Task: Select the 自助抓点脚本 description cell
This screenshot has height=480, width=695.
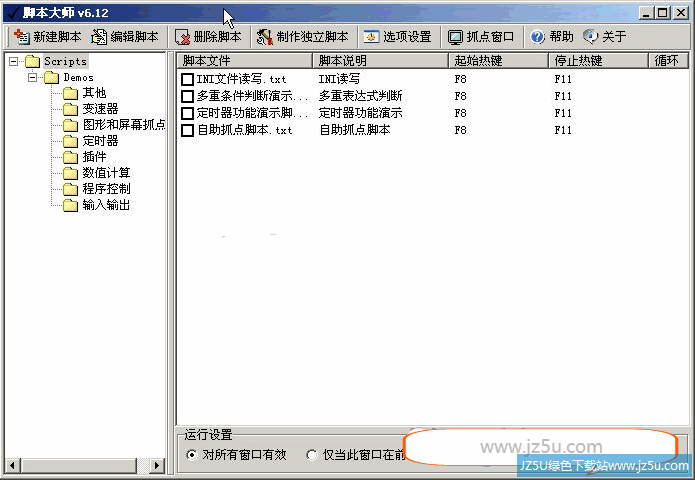Action: point(355,130)
